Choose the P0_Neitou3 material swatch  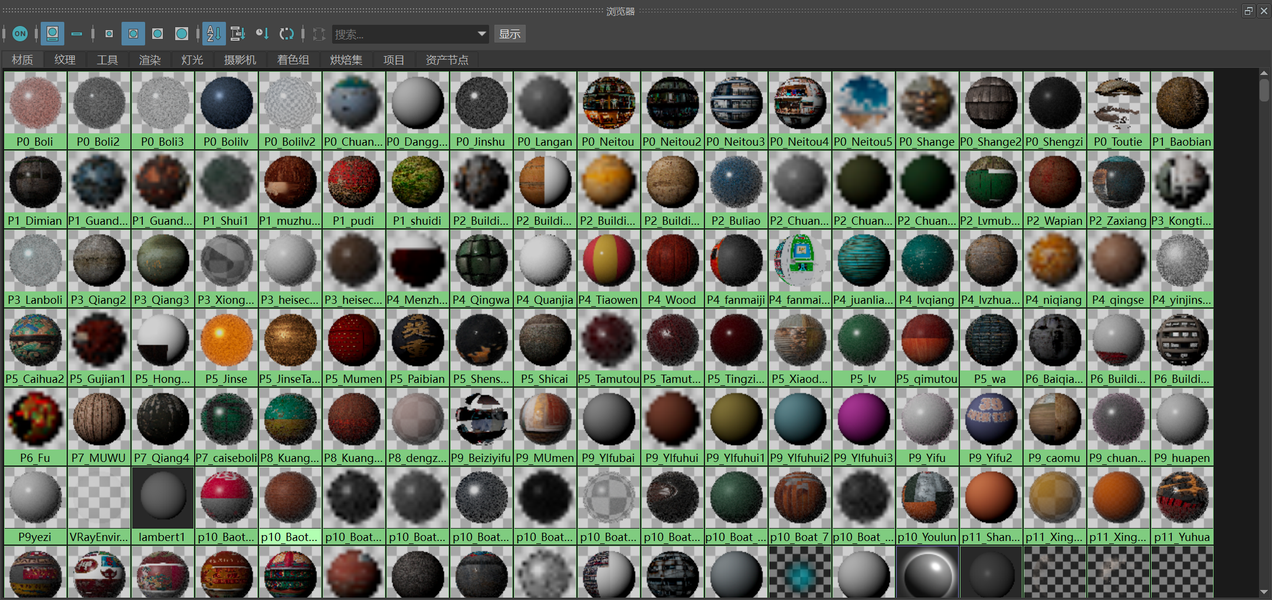click(x=736, y=110)
